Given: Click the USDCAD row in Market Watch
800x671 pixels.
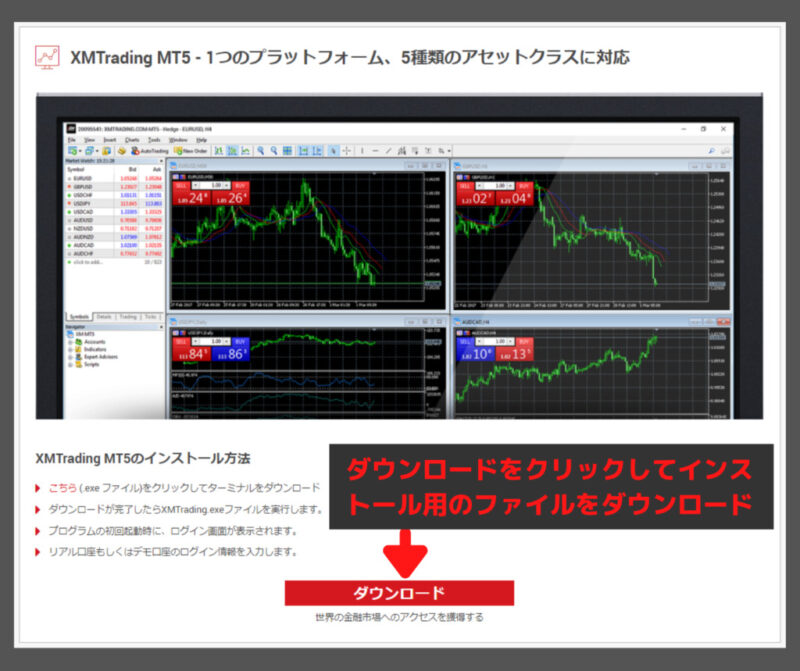Looking at the screenshot, I should point(114,212).
